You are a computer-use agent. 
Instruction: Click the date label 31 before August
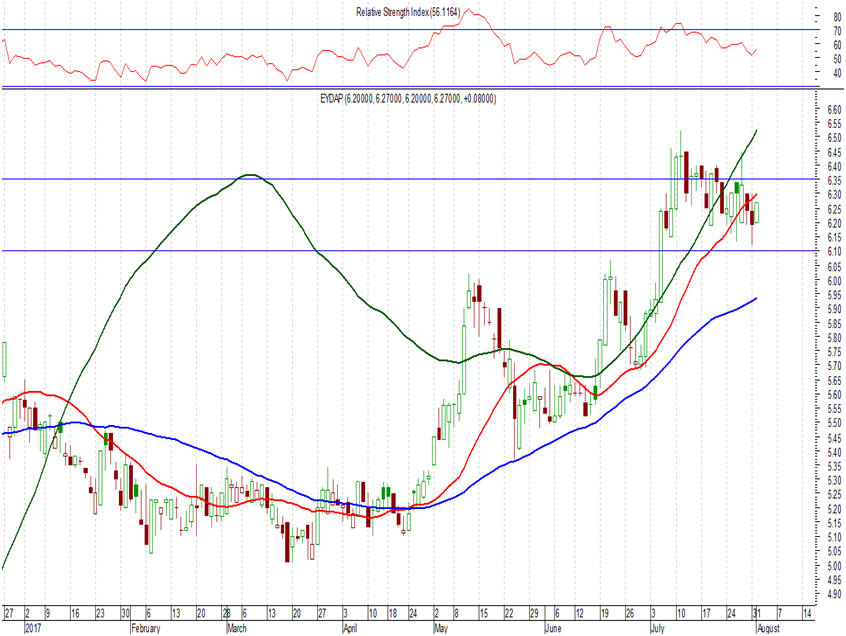(756, 613)
